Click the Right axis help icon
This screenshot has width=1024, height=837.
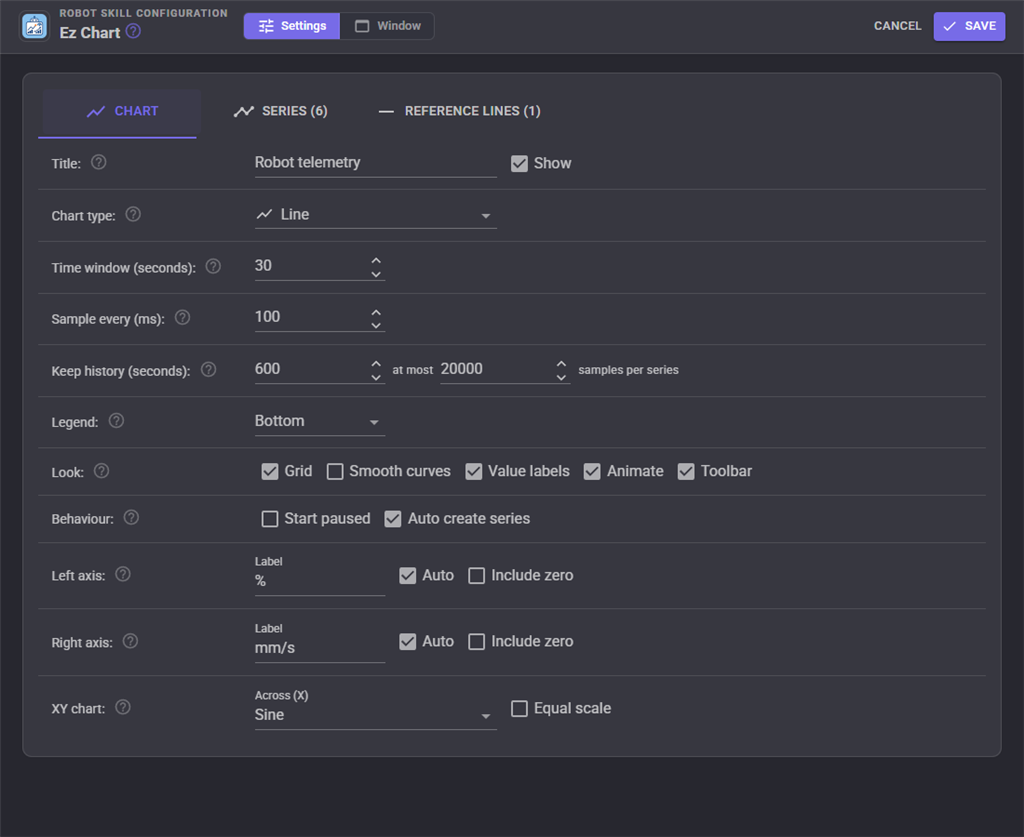[x=131, y=641]
